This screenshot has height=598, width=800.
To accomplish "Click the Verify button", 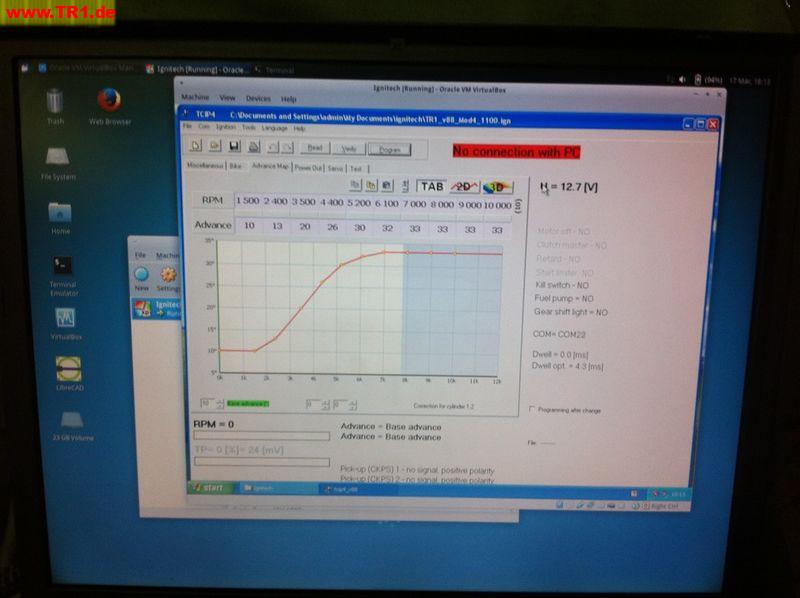I will [348, 149].
